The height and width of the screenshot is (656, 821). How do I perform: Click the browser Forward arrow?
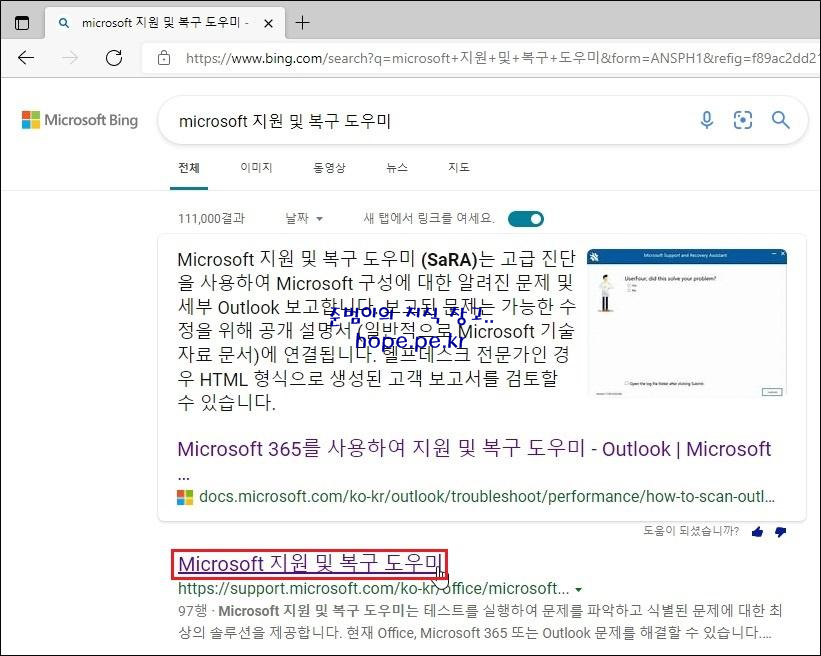[x=70, y=58]
